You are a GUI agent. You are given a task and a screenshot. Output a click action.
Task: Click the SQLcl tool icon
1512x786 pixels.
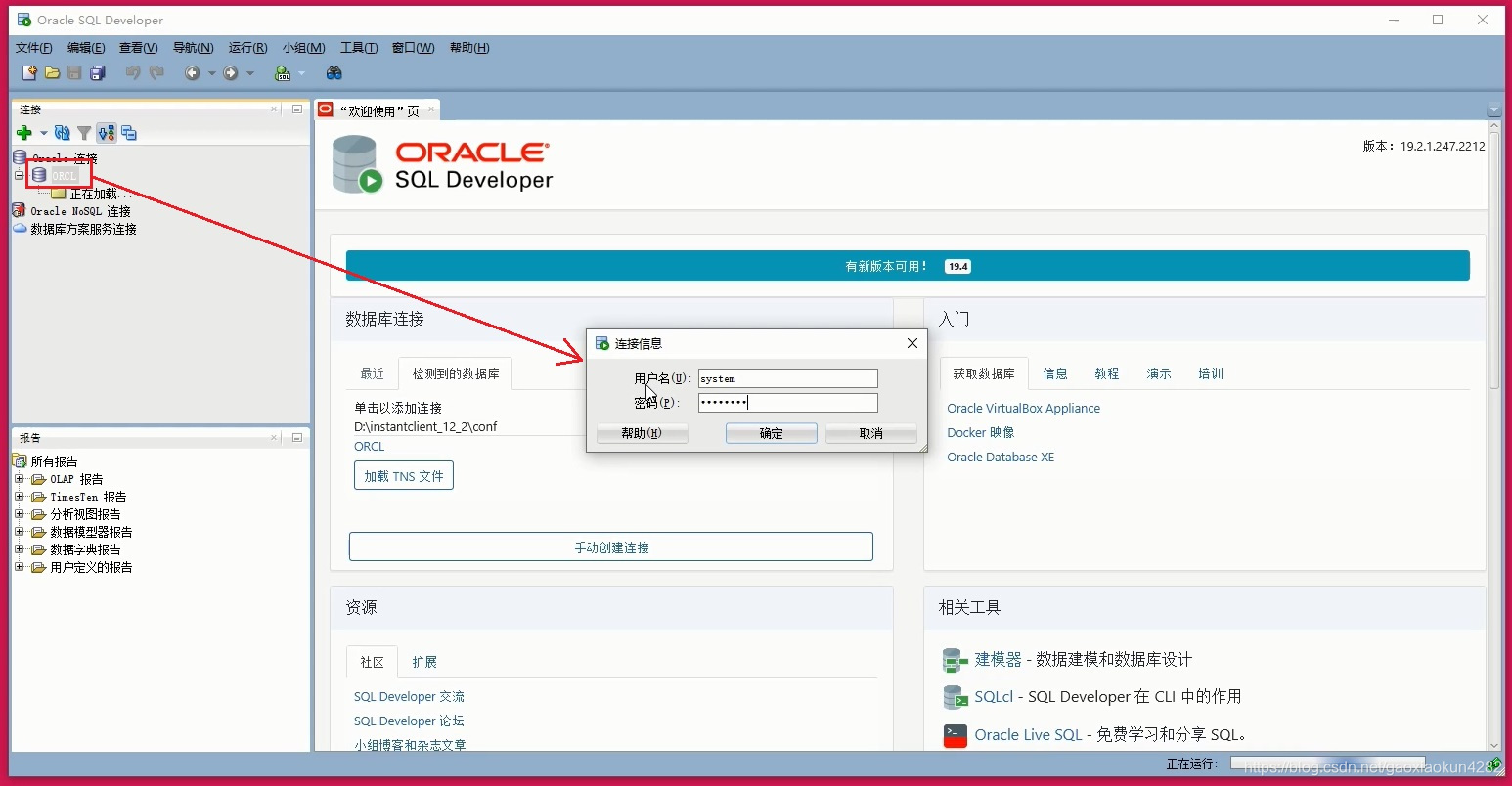click(x=955, y=697)
